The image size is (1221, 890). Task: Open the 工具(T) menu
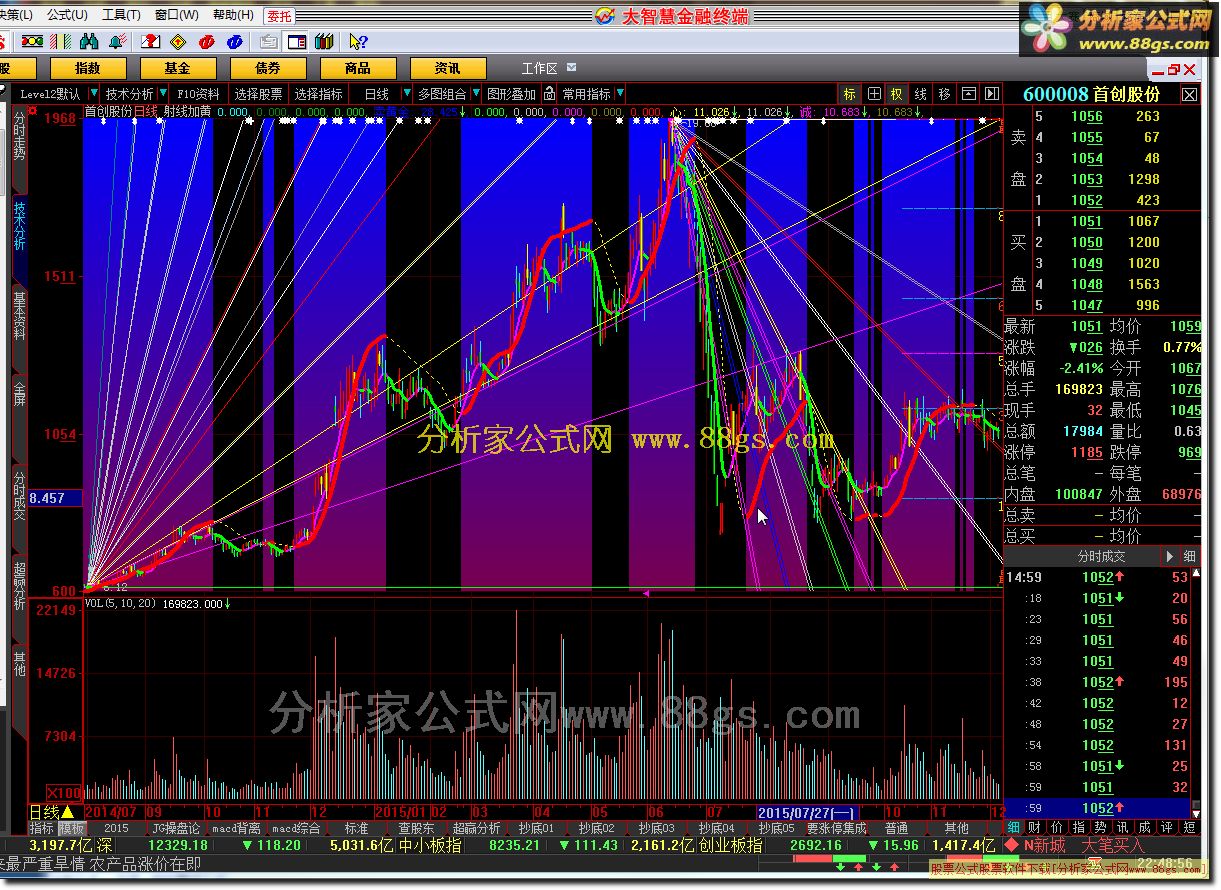[121, 15]
